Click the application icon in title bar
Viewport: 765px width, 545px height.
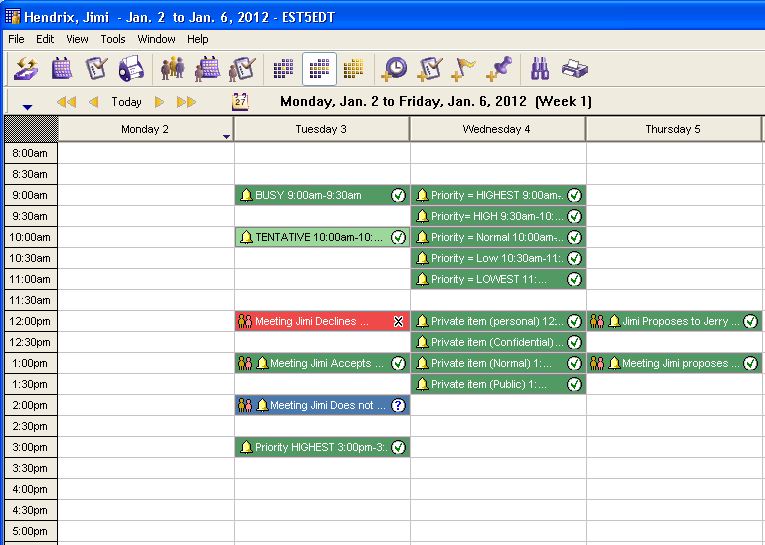click(13, 17)
